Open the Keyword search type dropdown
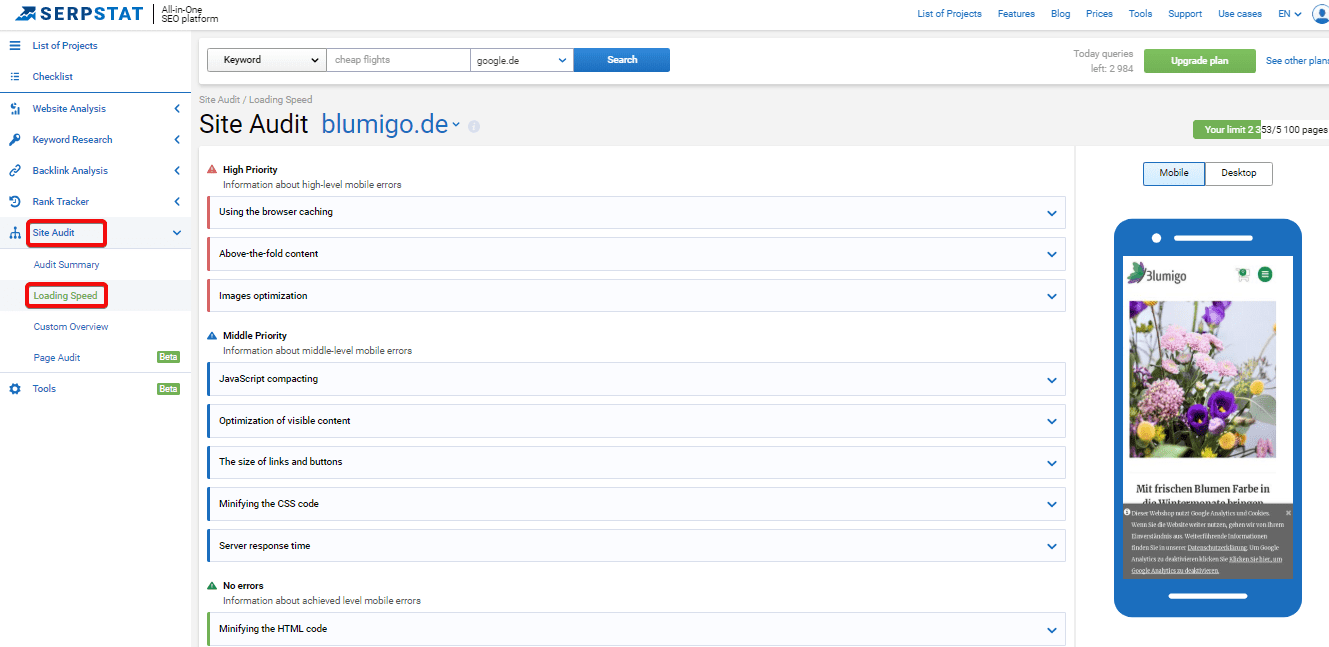The image size is (1329, 647). pyautogui.click(x=267, y=60)
